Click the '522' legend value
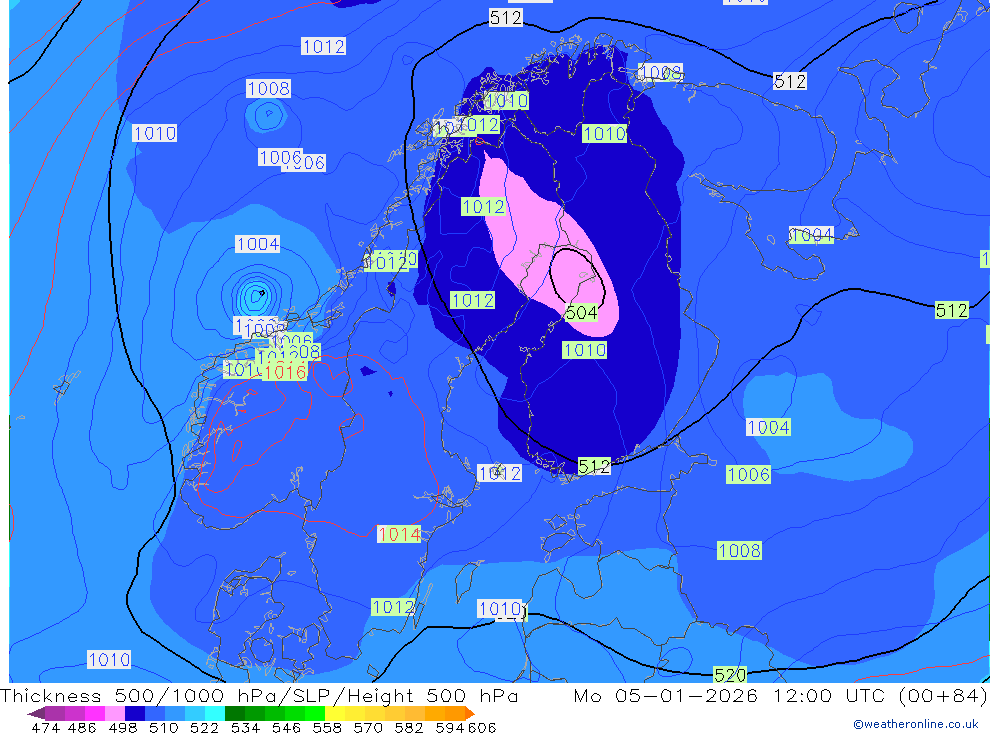This screenshot has height=733, width=1000. (x=204, y=727)
